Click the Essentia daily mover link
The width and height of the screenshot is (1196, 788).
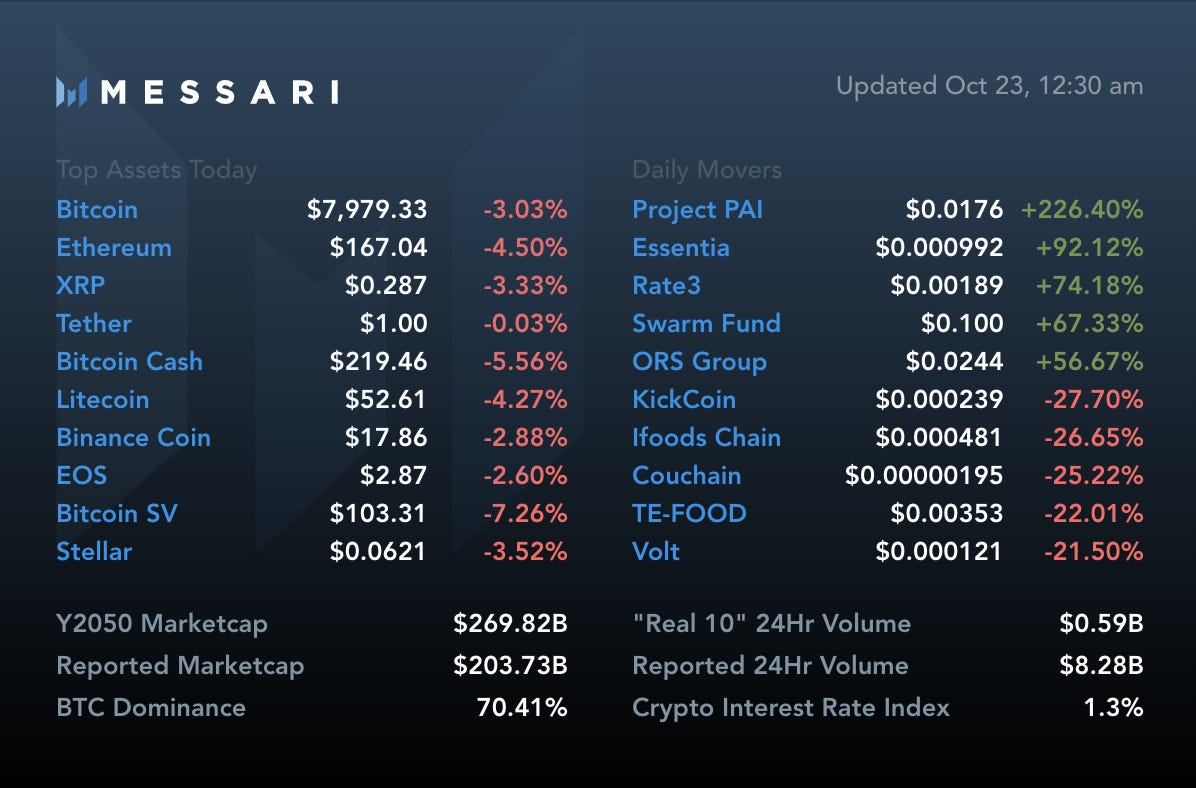pos(681,248)
